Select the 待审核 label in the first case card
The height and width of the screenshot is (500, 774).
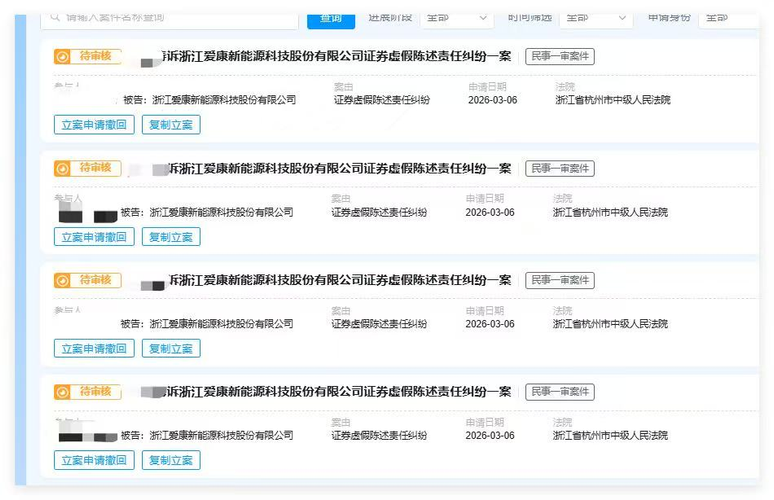(95, 56)
